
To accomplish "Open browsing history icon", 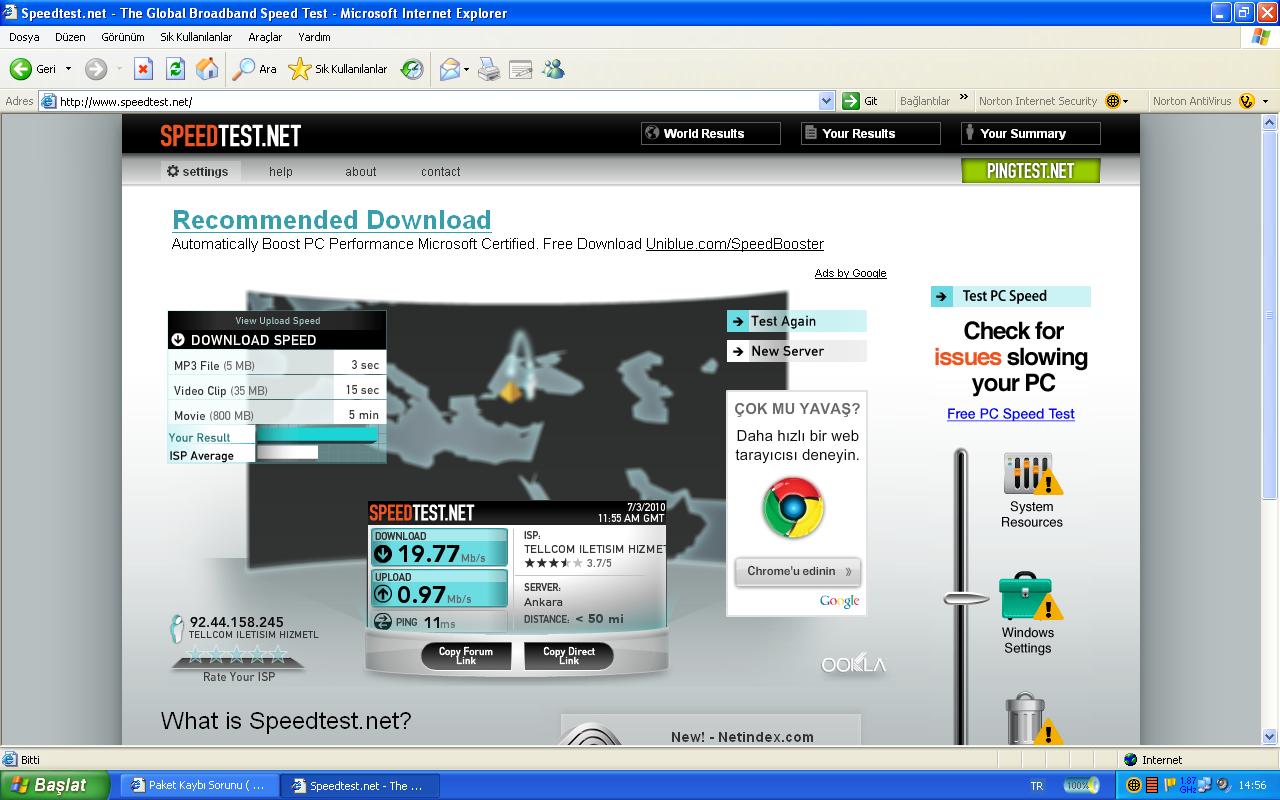I will tap(412, 69).
